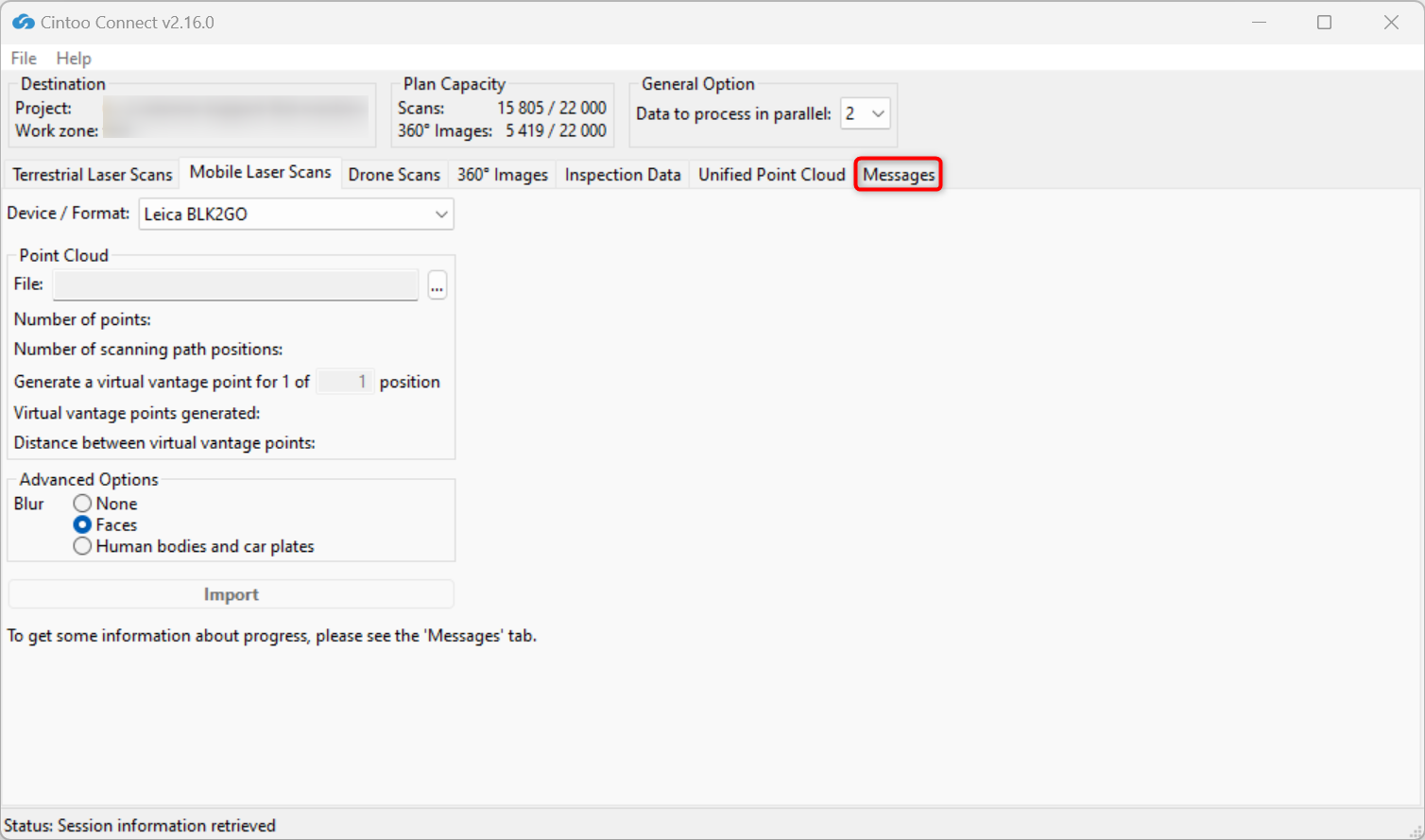Open the 360° Images tab
The height and width of the screenshot is (840, 1425).
(503, 175)
